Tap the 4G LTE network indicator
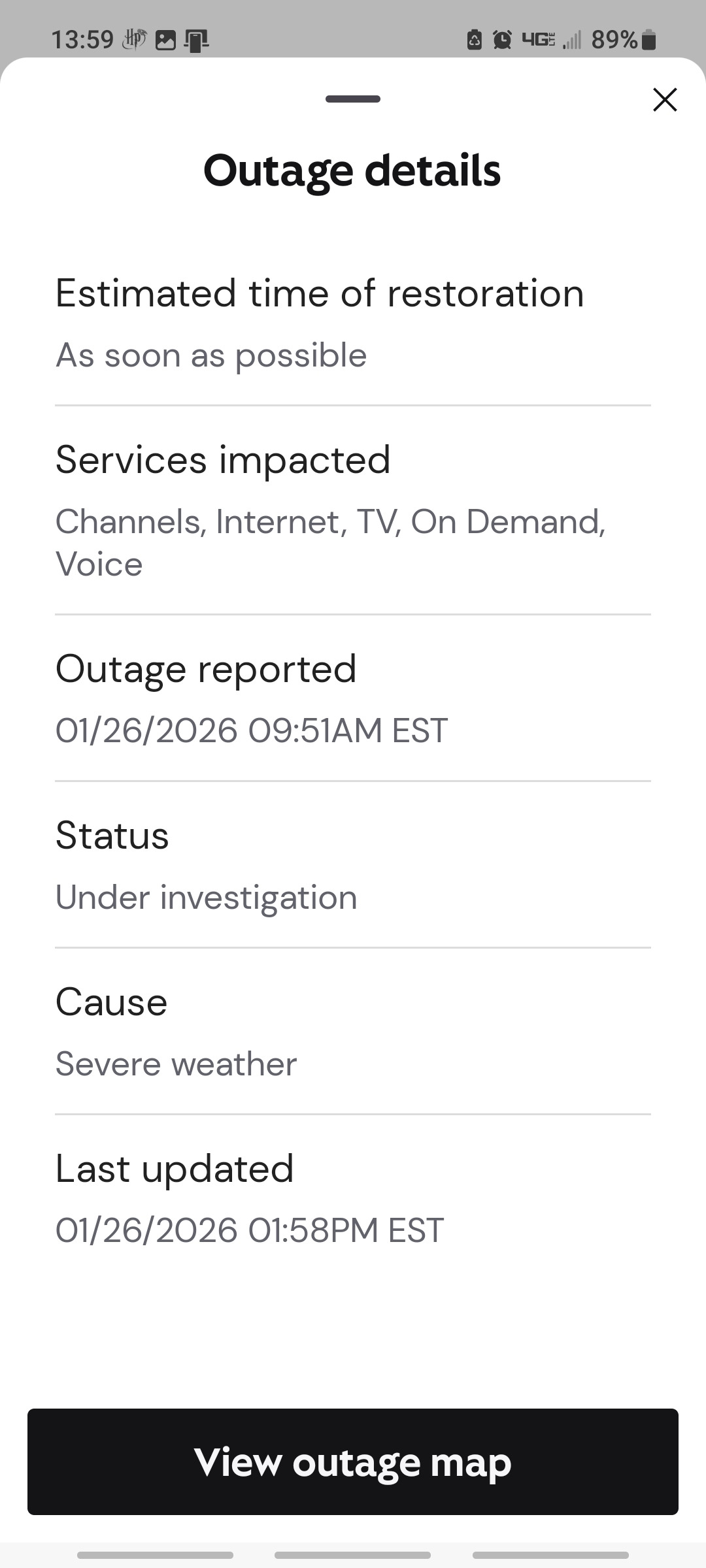Viewport: 706px width, 1568px height. pos(538,39)
